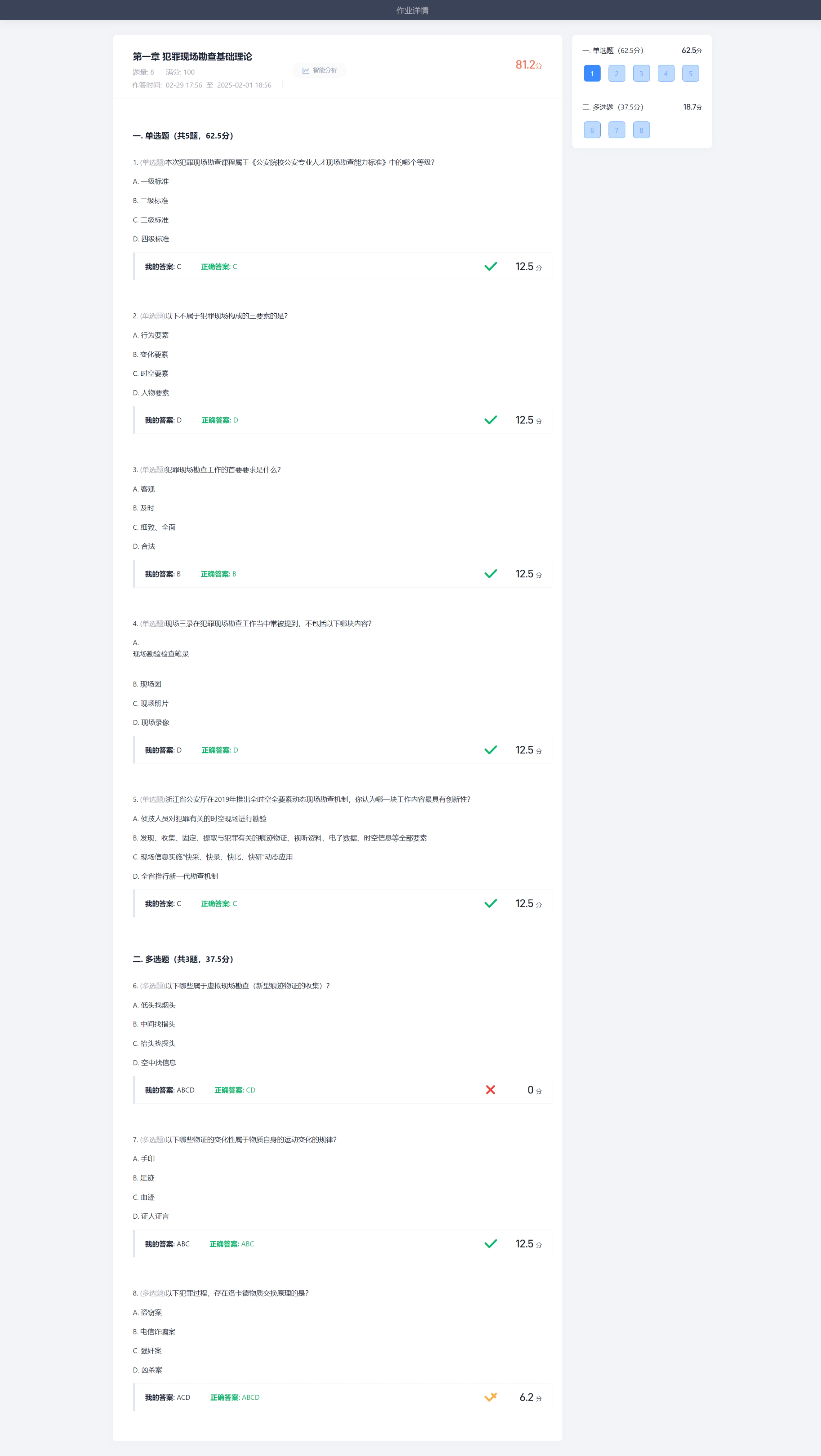Jump to question 4 in navigator
The height and width of the screenshot is (1456, 821).
click(665, 73)
